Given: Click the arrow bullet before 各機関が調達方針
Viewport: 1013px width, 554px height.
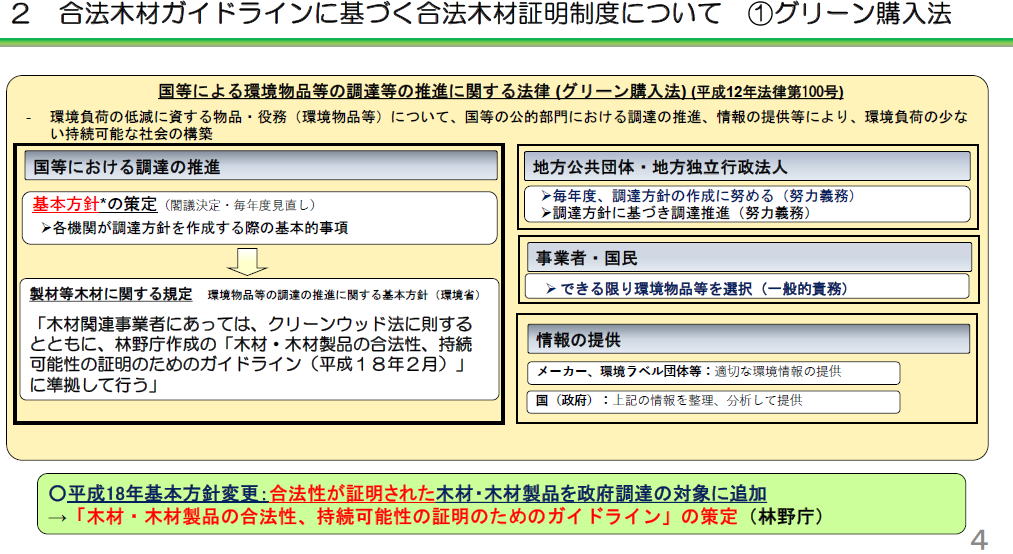Looking at the screenshot, I should pos(46,228).
